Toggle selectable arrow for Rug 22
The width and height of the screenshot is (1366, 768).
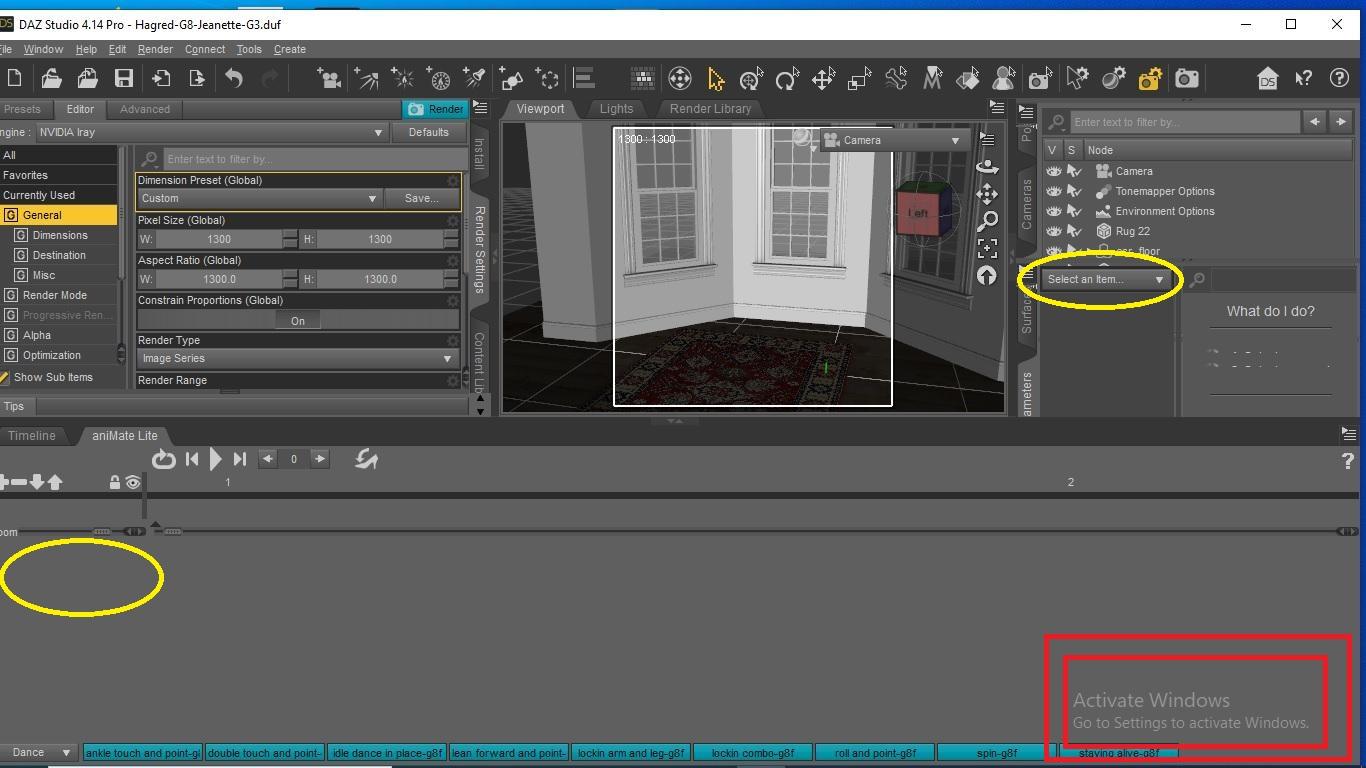click(x=1074, y=231)
